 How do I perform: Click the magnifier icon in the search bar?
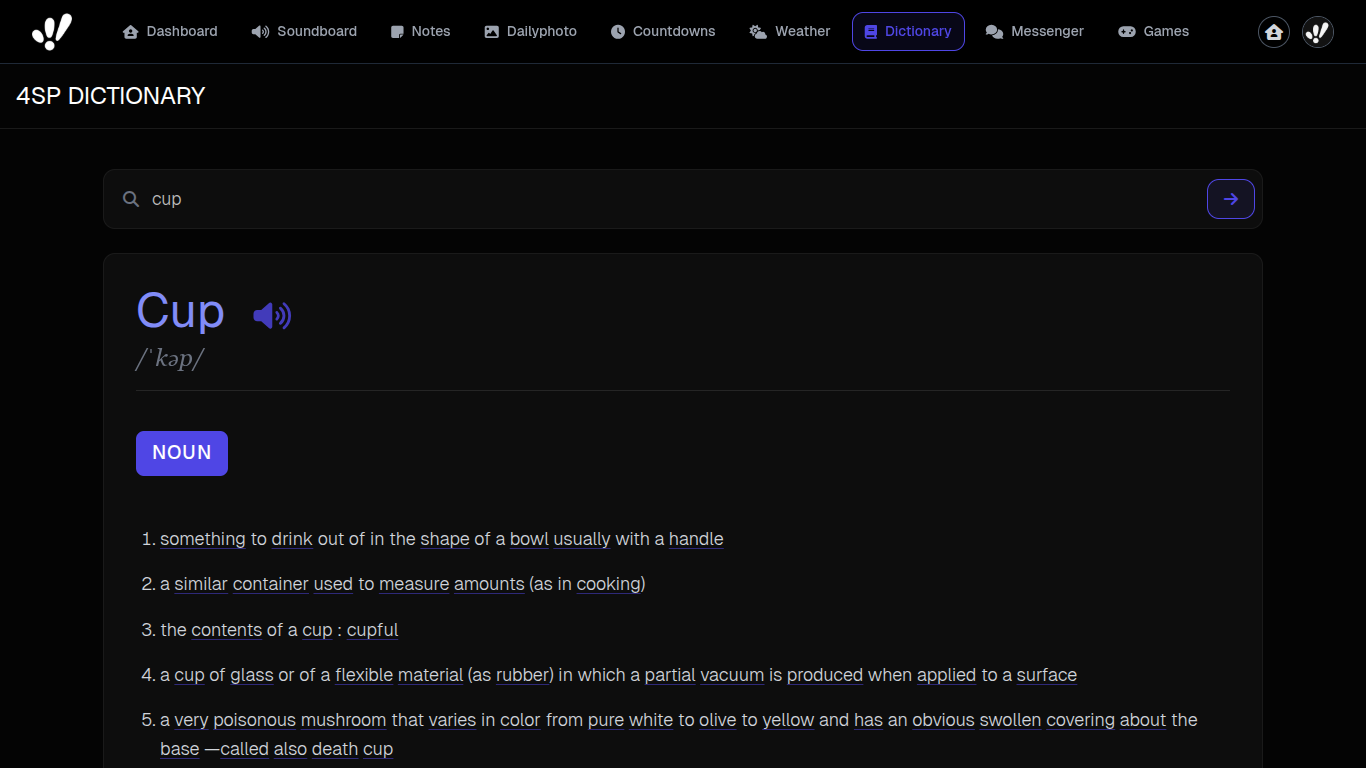tap(131, 199)
